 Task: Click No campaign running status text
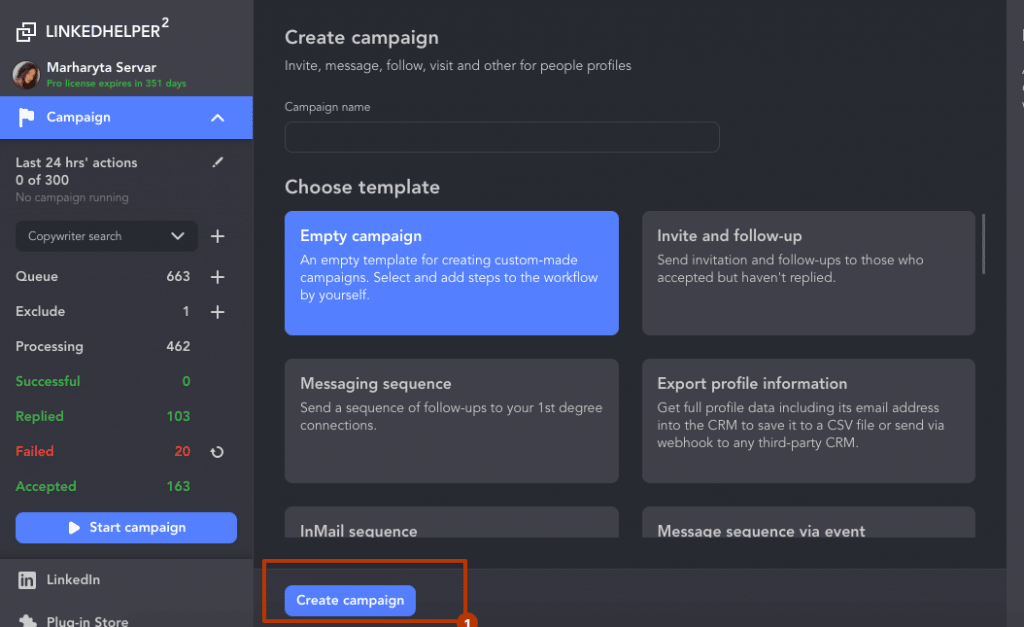(x=72, y=197)
